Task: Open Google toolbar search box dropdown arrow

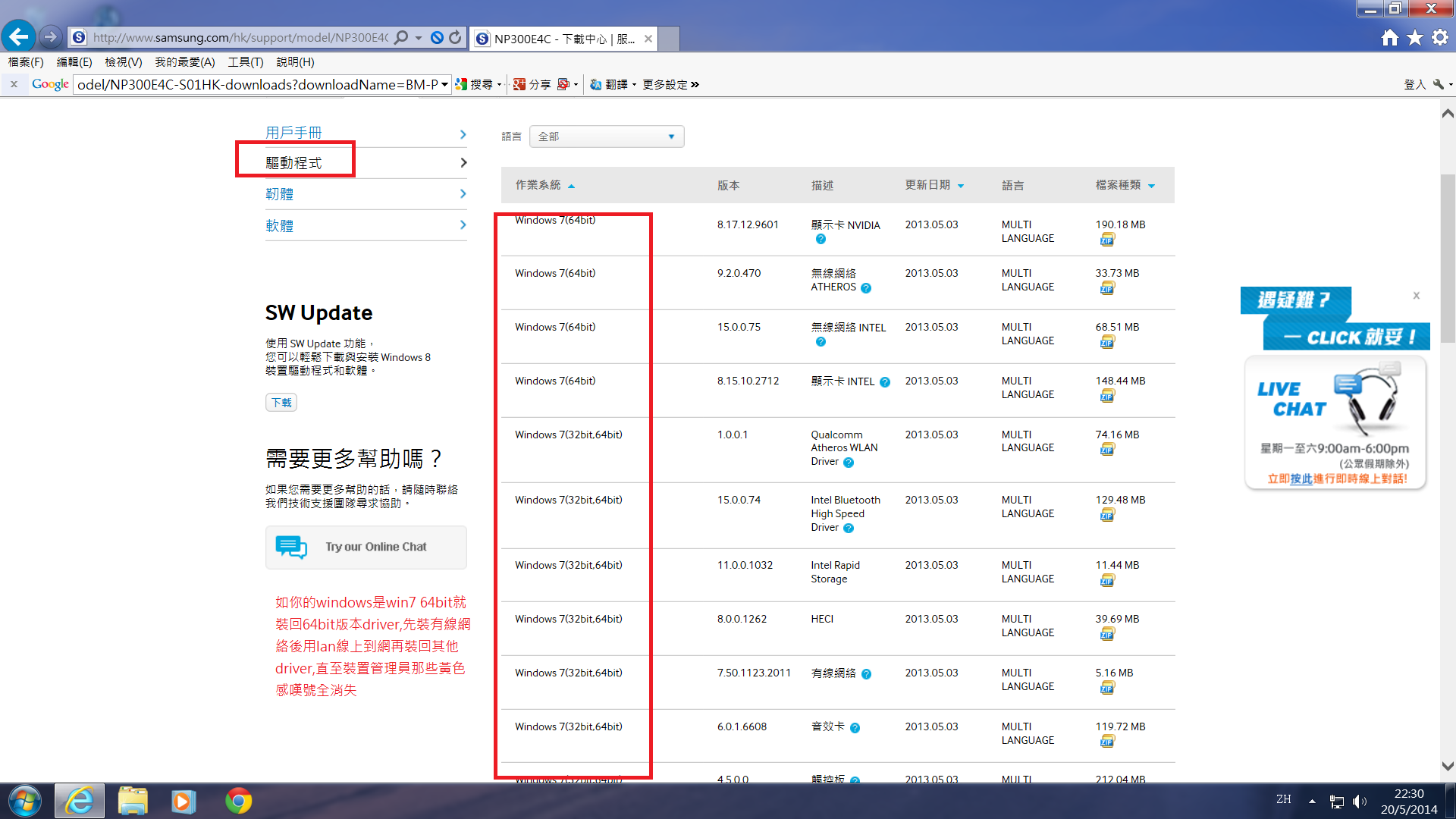Action: tap(444, 84)
